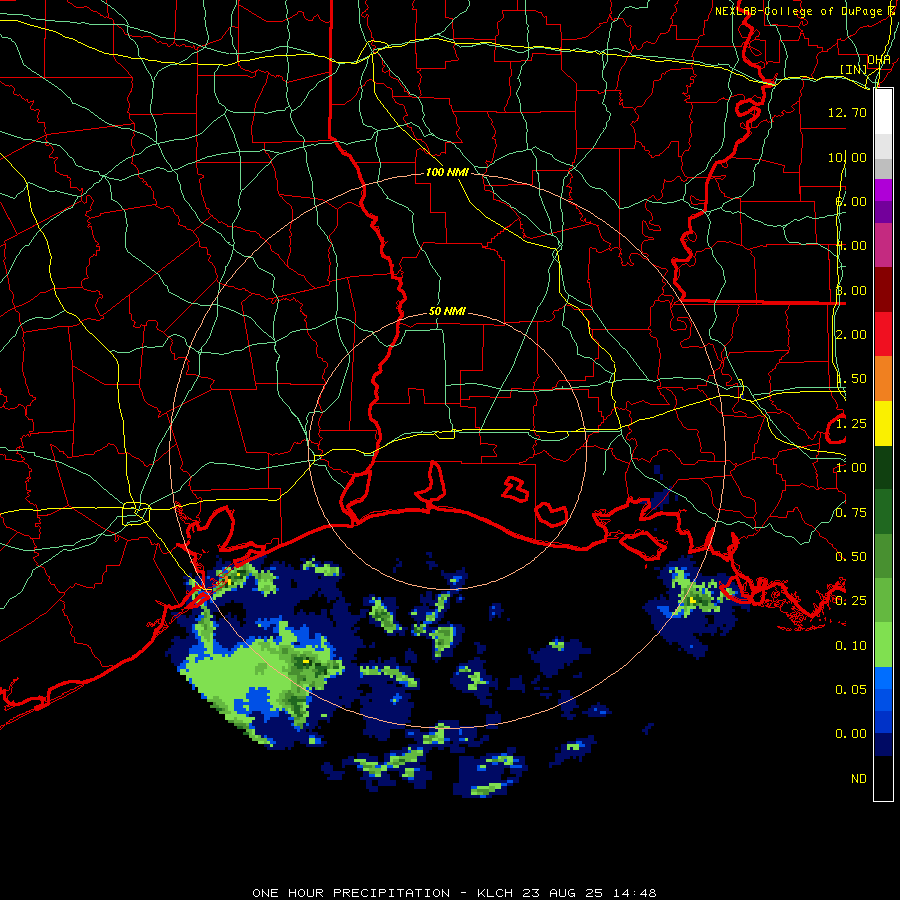Pick the light blue legend swatch
Viewport: 900px width, 900px height.
[x=883, y=678]
